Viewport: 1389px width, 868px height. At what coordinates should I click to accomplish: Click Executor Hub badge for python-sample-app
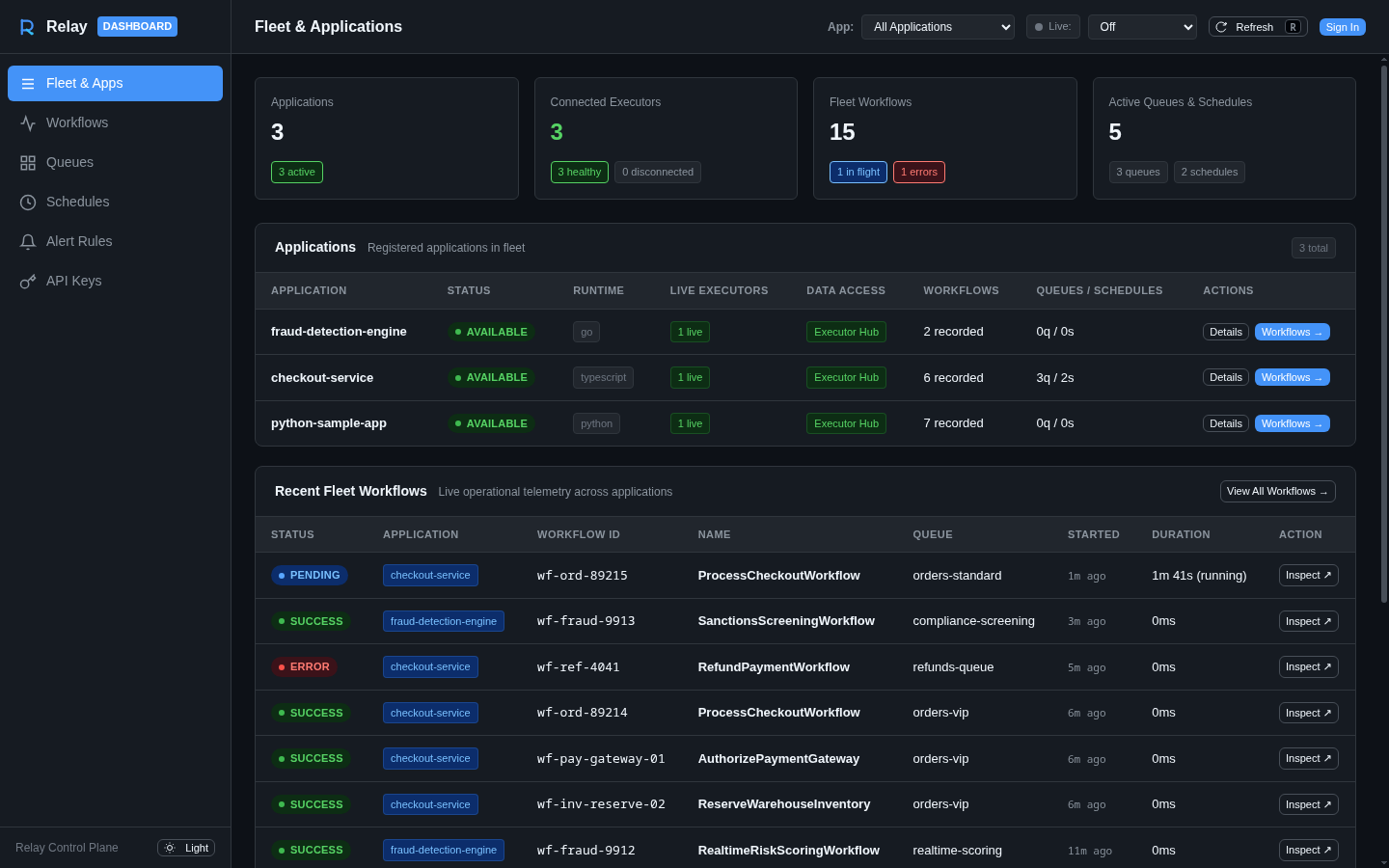846,423
